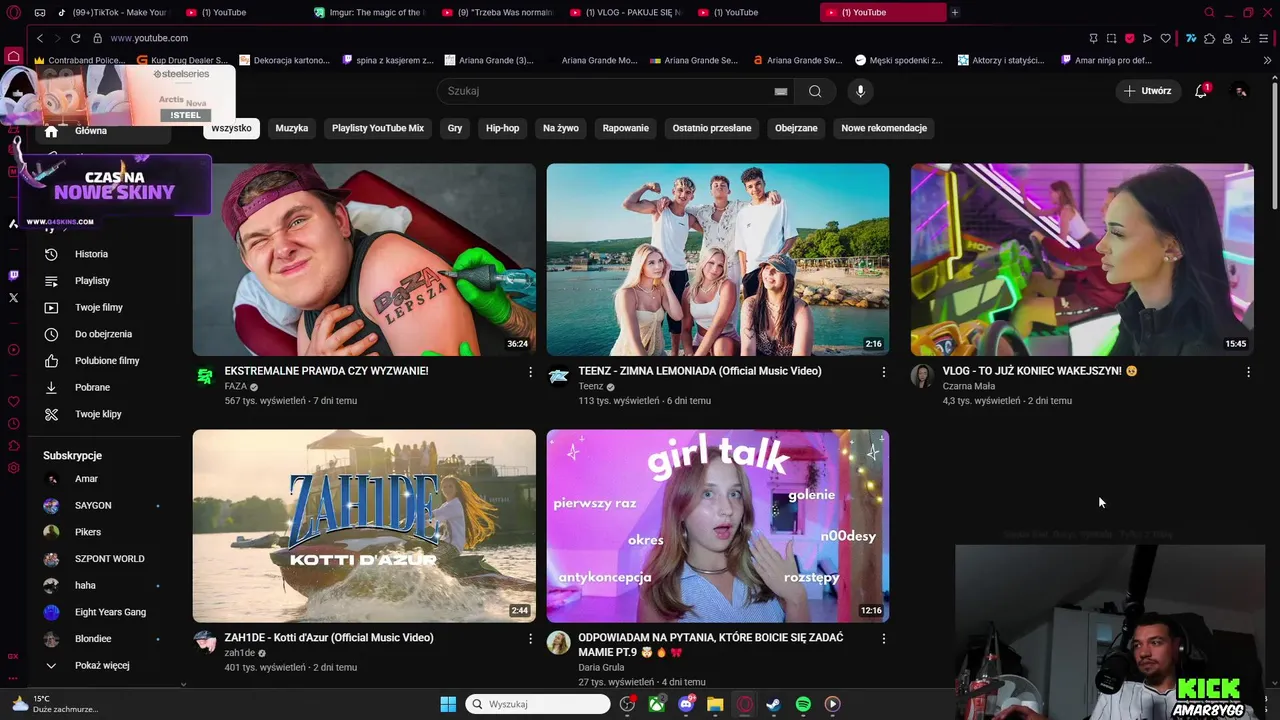Open OBS Studio from the taskbar
The height and width of the screenshot is (720, 1280).
[627, 704]
